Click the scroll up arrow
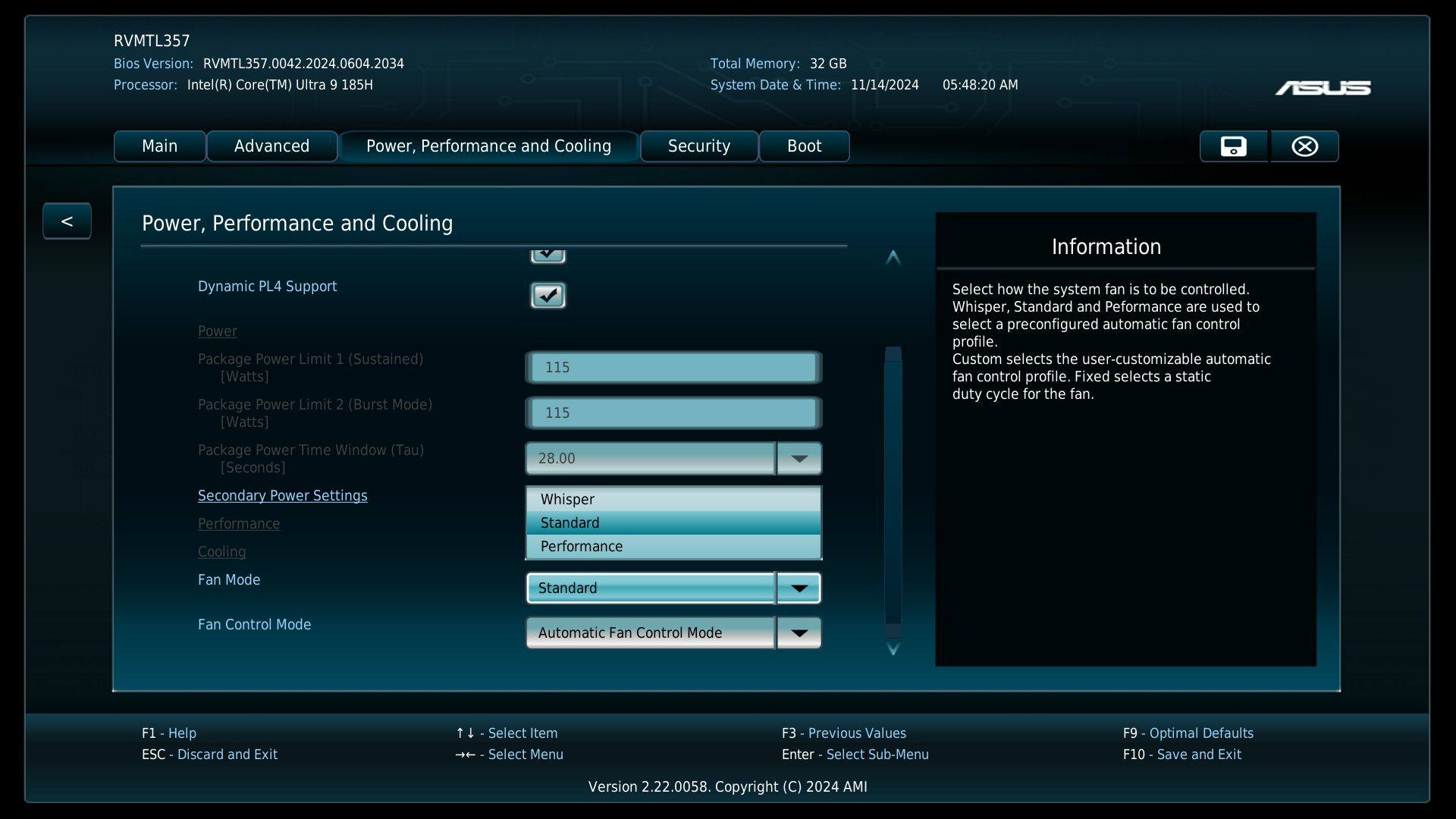The image size is (1456, 819). (x=893, y=258)
